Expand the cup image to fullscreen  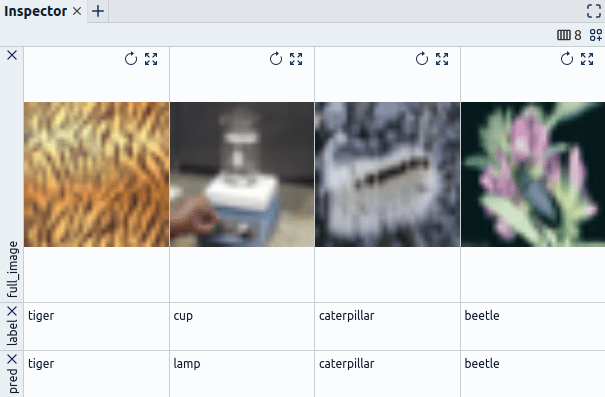[x=296, y=59]
